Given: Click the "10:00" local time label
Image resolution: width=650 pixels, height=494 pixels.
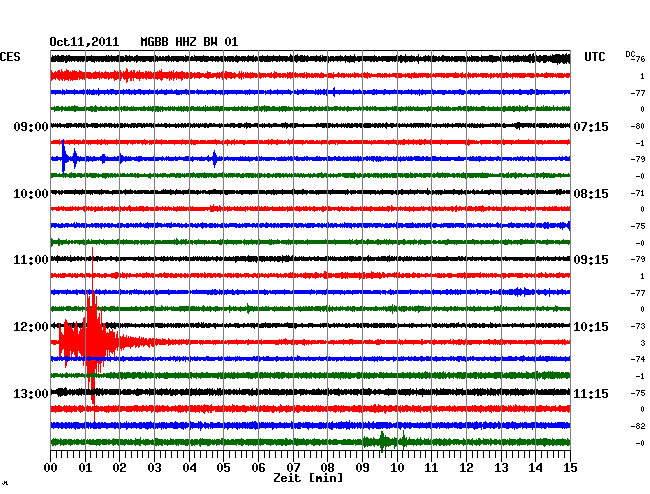Looking at the screenshot, I should click(x=31, y=194).
